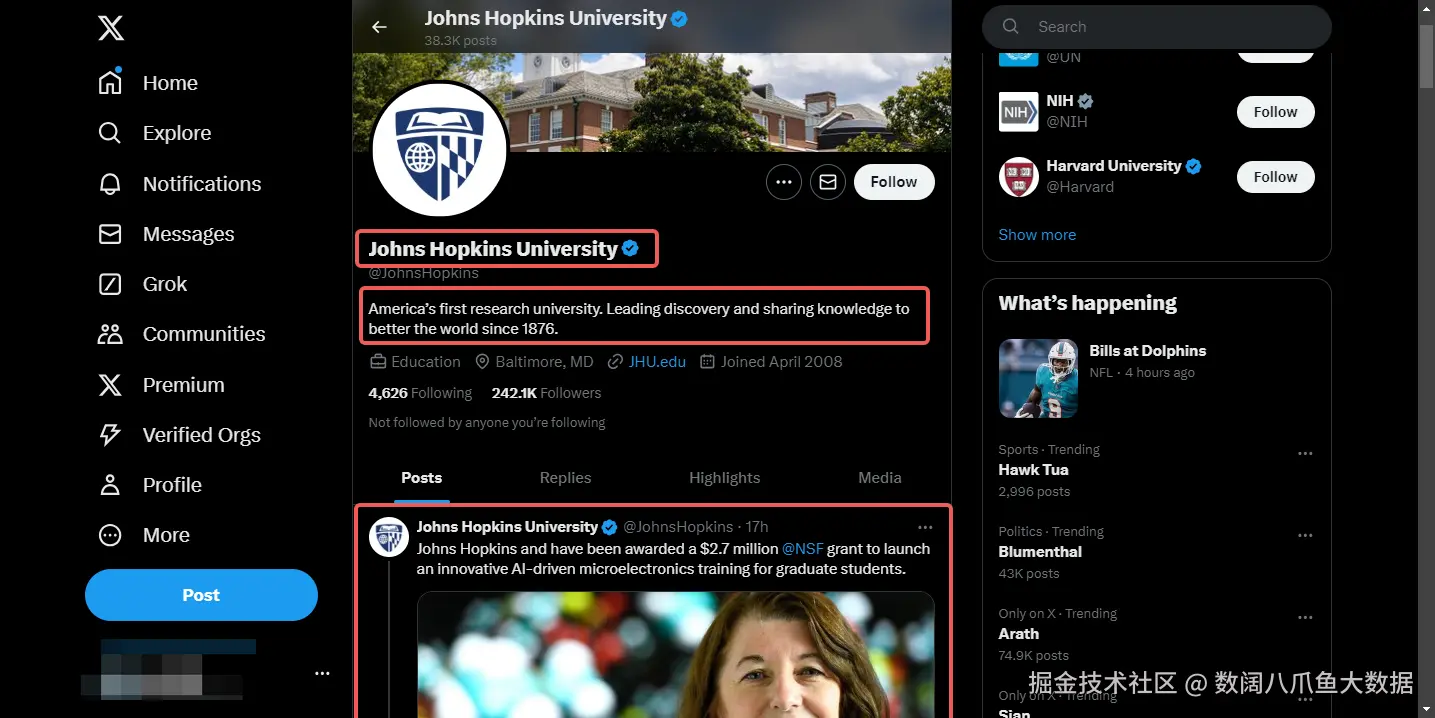This screenshot has height=718, width=1435.
Task: Open Verified Orgs in the sidebar
Action: coord(179,435)
